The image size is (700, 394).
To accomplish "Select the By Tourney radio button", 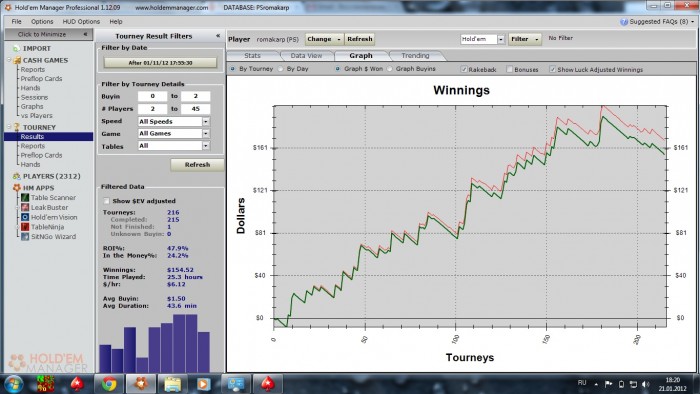I will 233,69.
